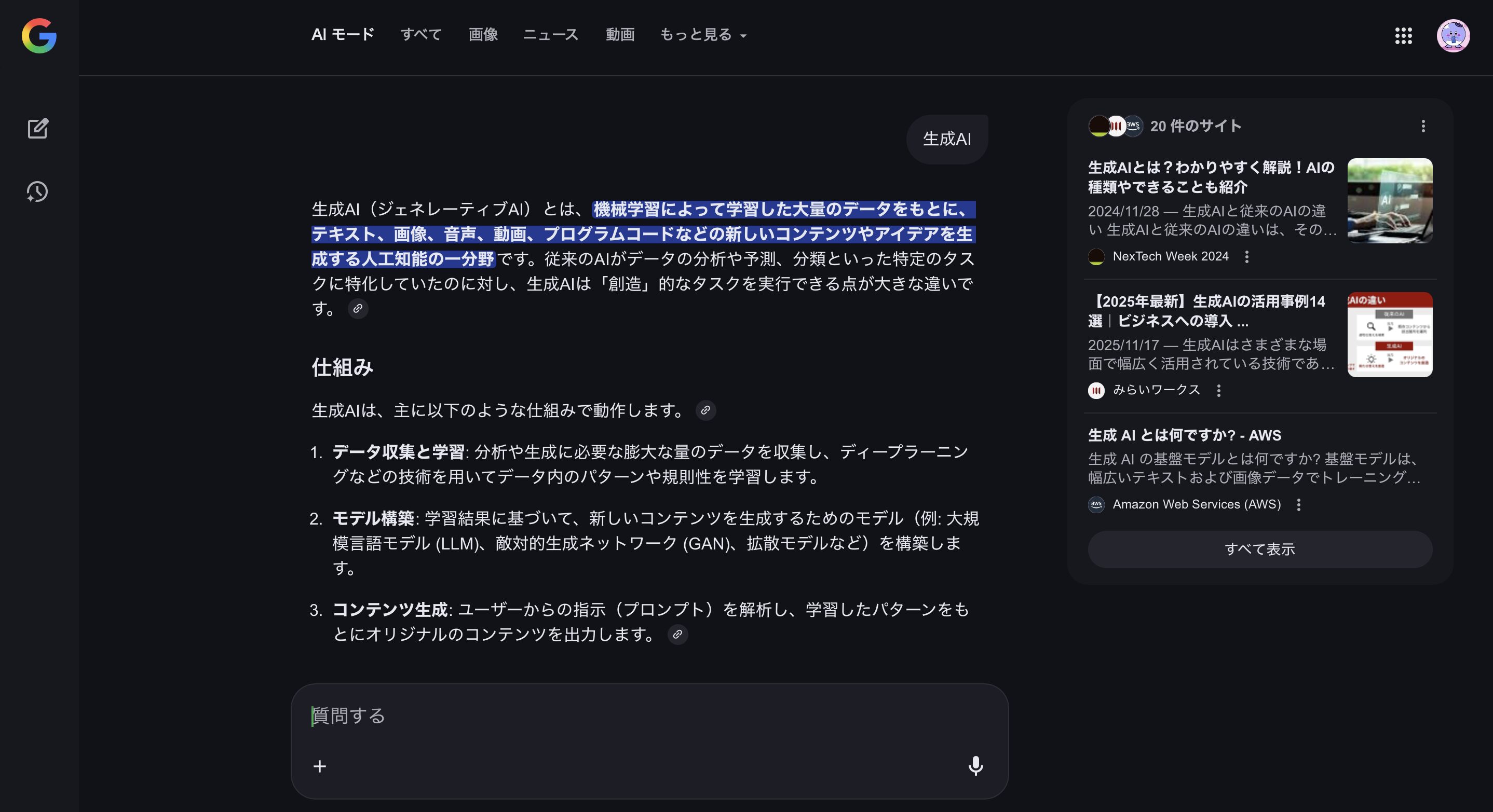Start a new AI chat
The width and height of the screenshot is (1493, 812).
38,129
